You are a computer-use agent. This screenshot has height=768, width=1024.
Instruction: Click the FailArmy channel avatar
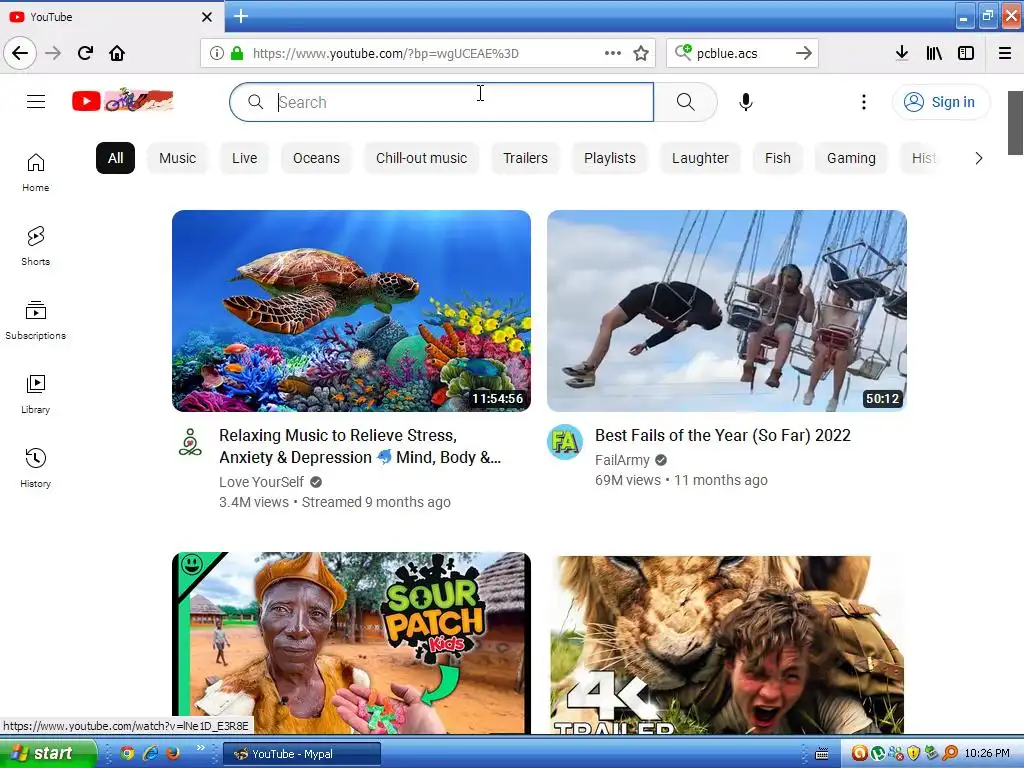[565, 442]
